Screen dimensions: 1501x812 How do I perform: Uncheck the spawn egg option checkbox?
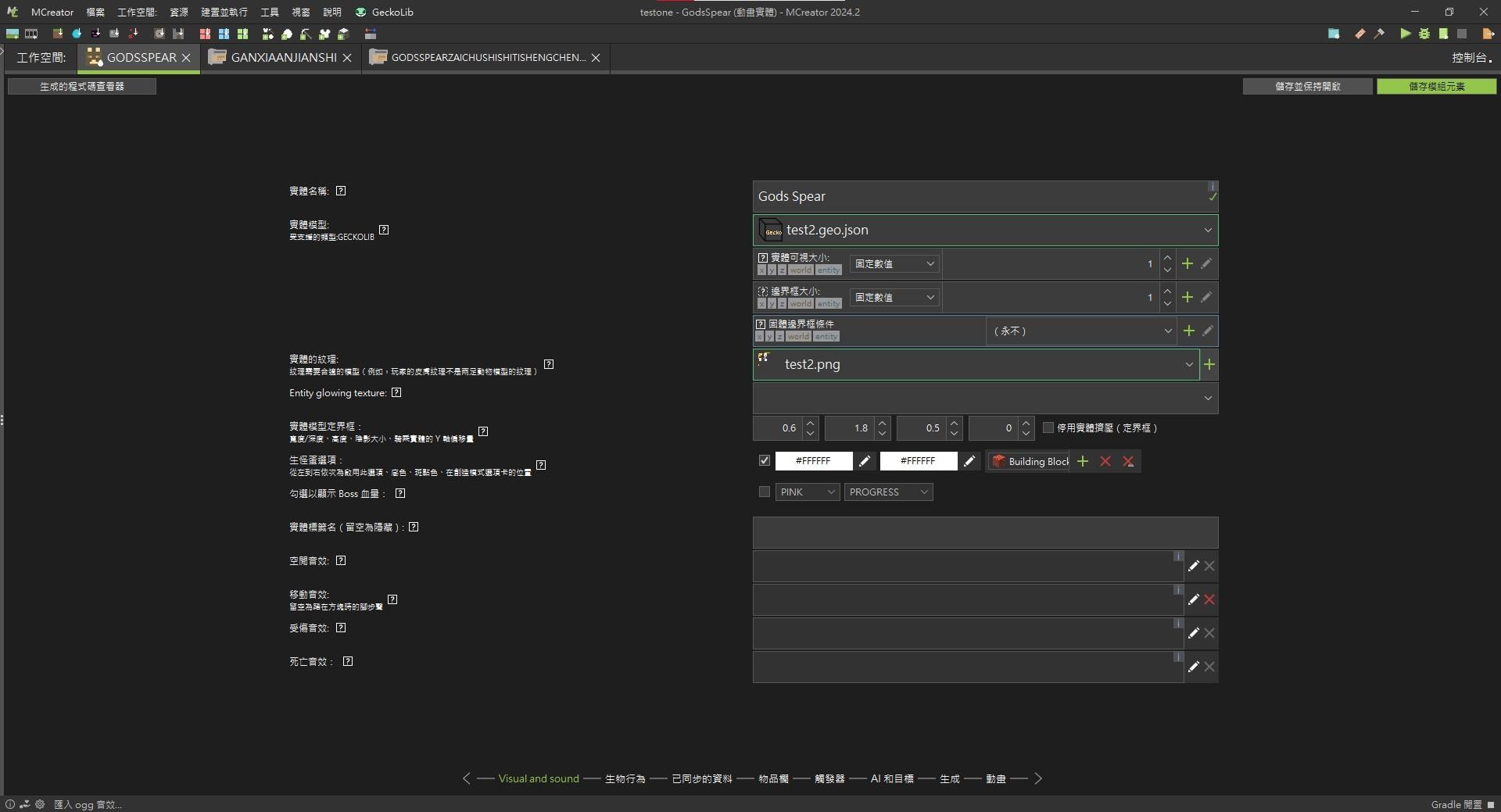(765, 461)
